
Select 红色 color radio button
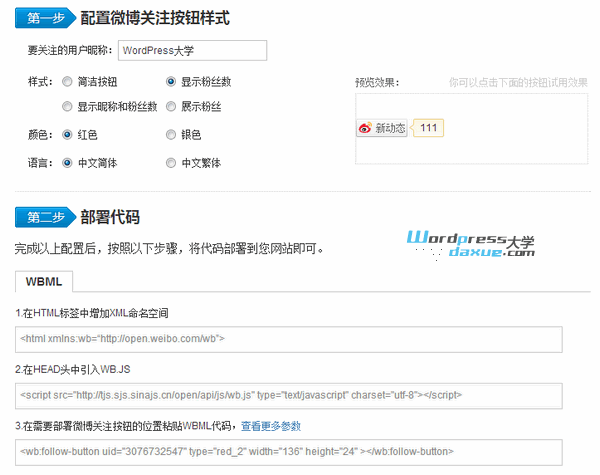[x=67, y=135]
